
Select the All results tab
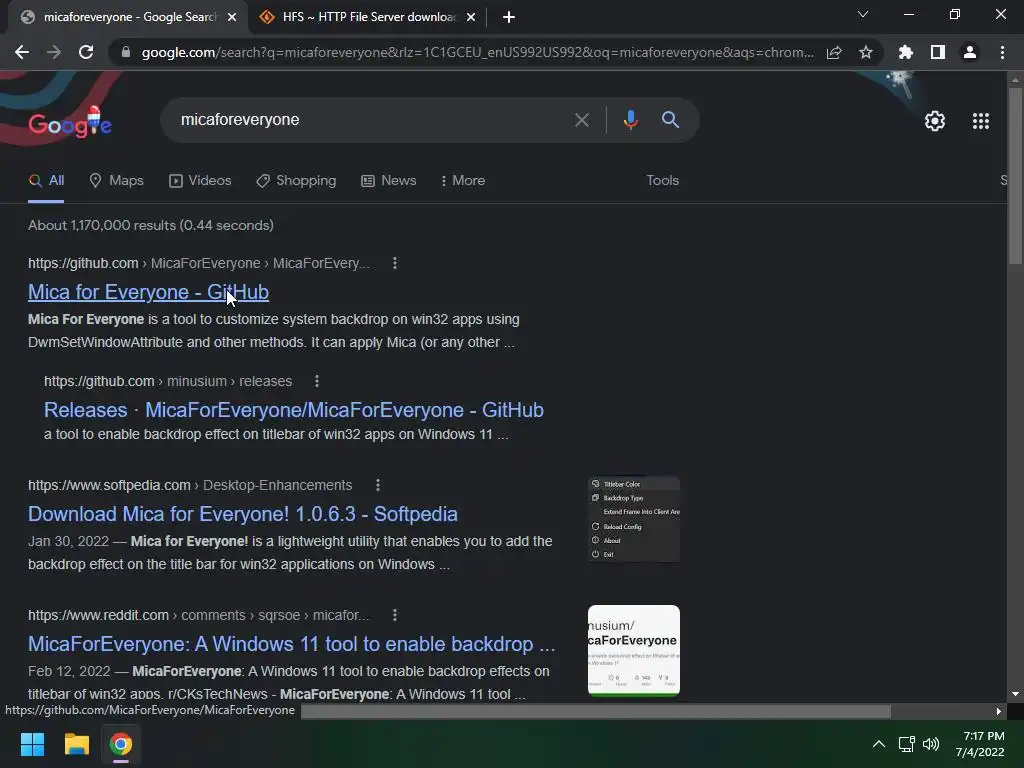pos(46,180)
